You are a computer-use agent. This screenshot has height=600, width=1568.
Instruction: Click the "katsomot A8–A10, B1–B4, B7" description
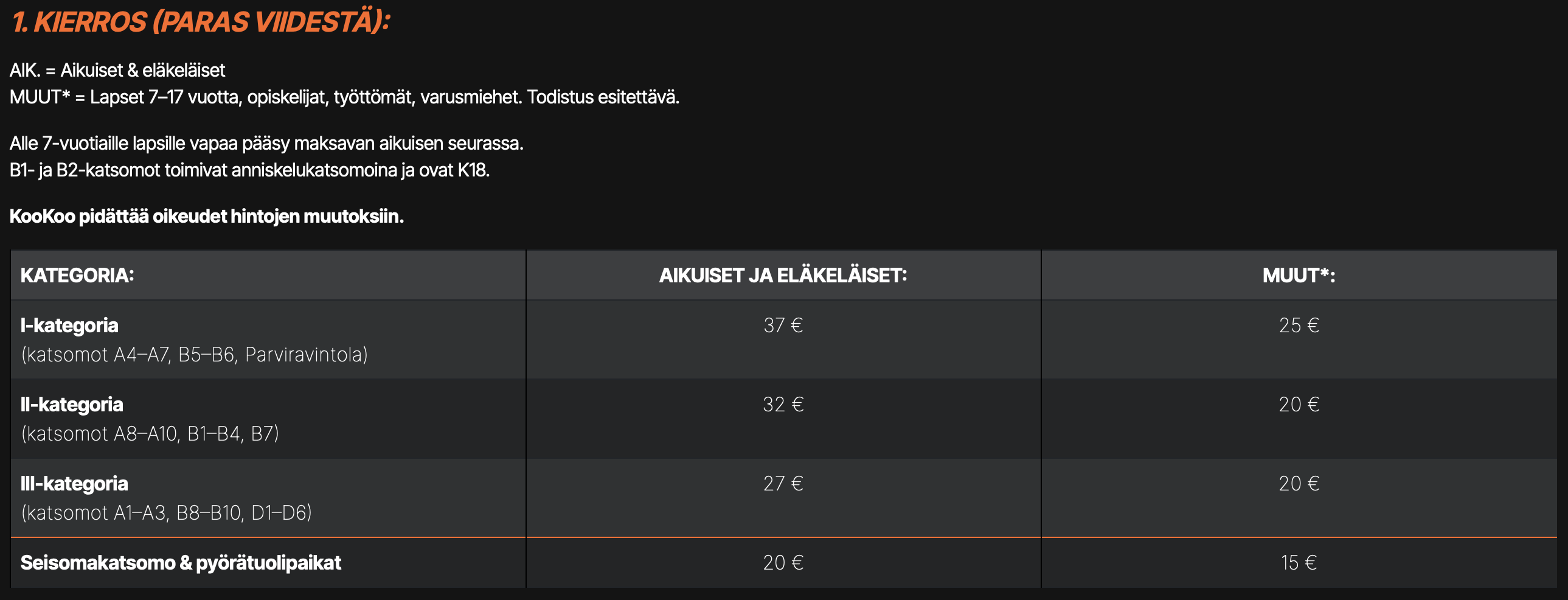[x=150, y=434]
